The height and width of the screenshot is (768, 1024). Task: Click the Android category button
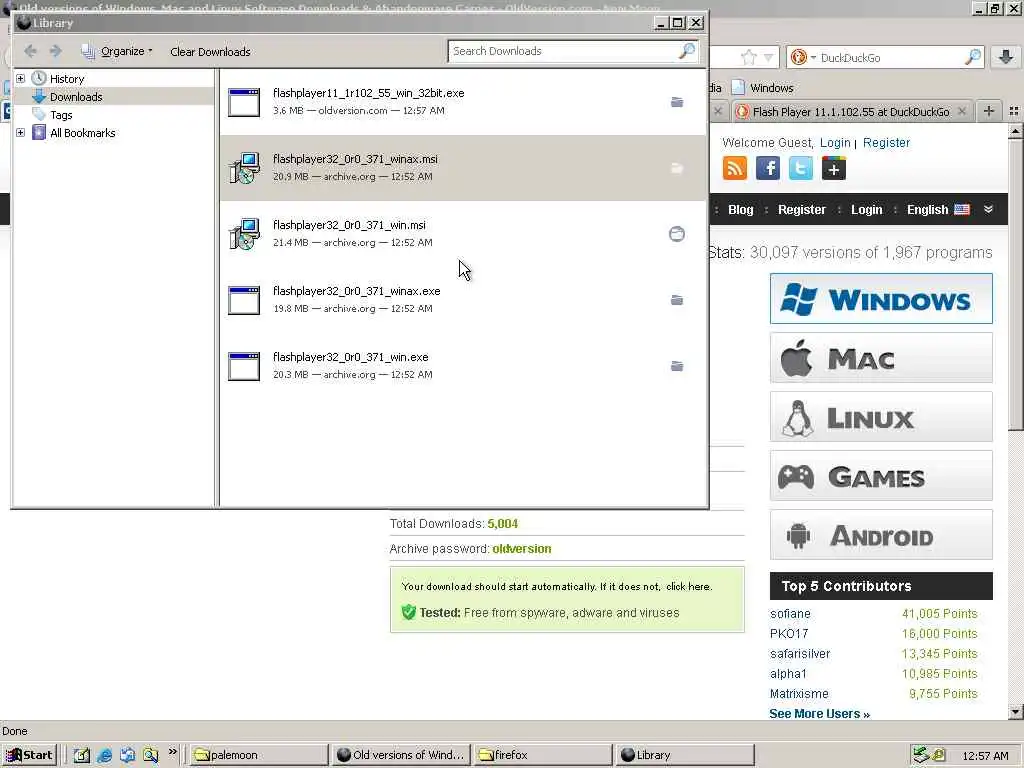[881, 535]
